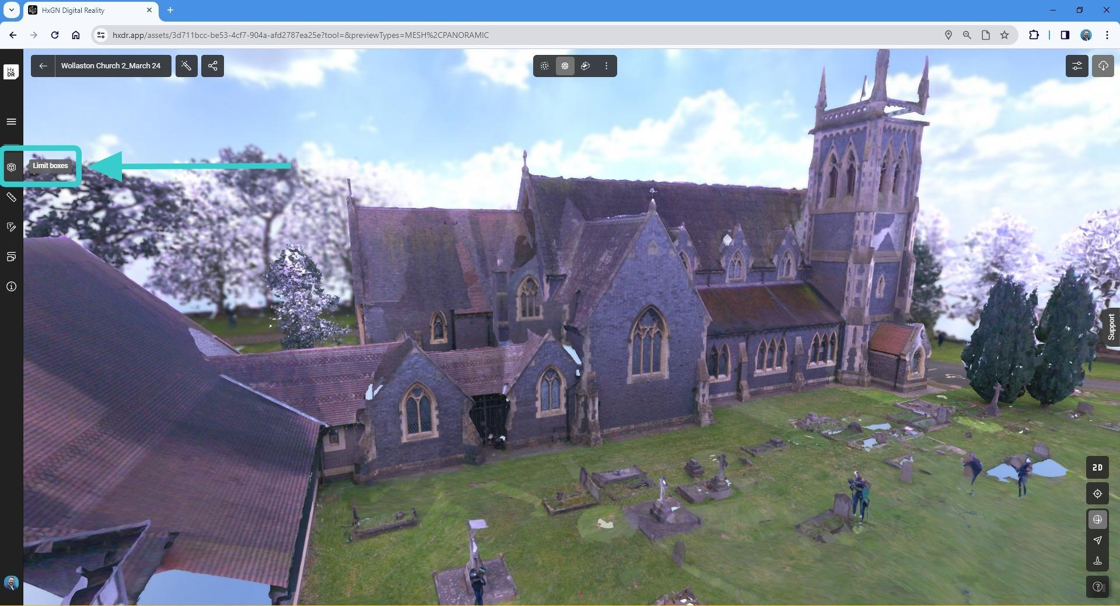The height and width of the screenshot is (606, 1120).
Task: Activate fly navigation arrow
Action: [1098, 540]
